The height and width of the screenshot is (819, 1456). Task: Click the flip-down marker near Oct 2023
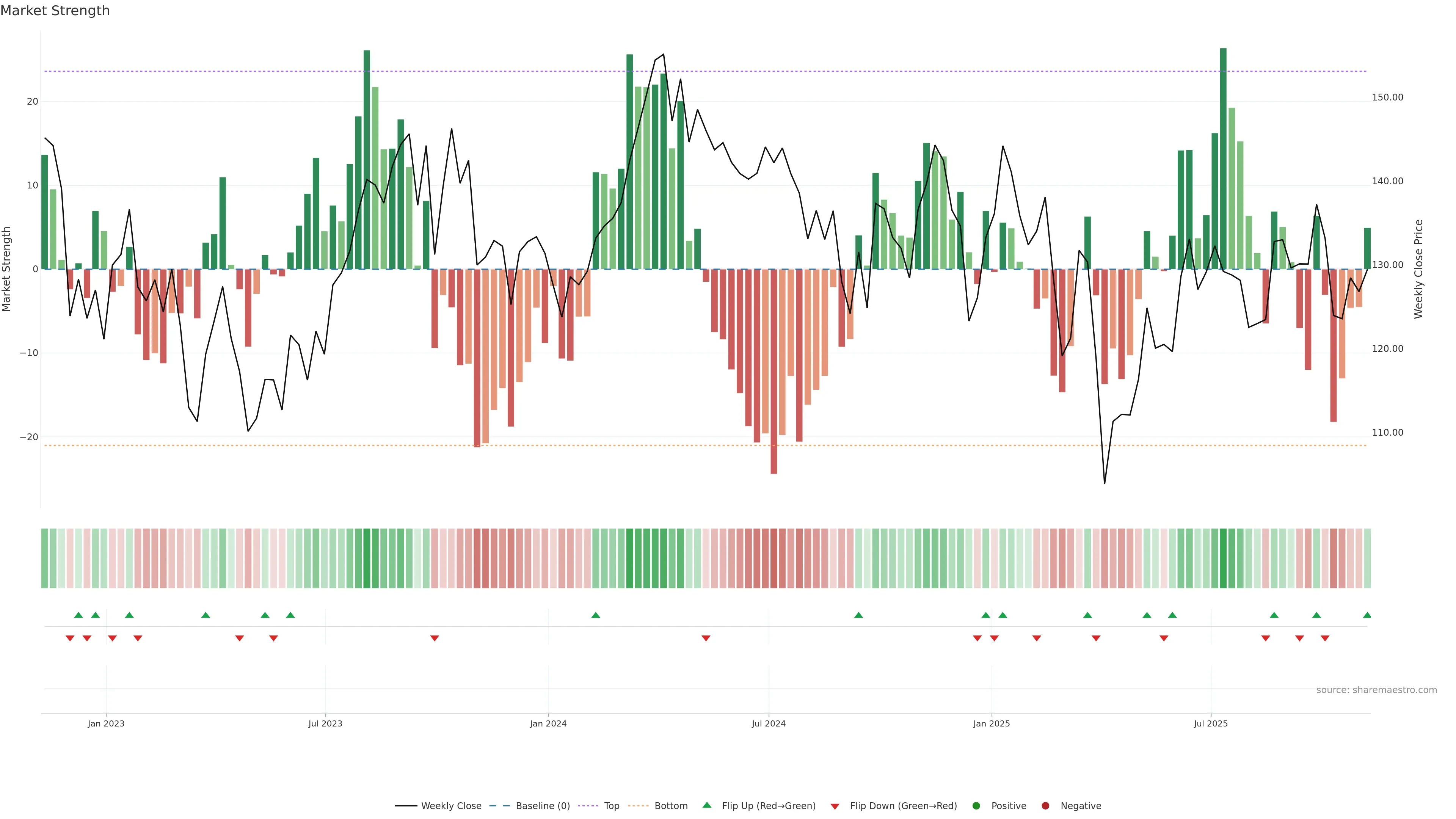tap(434, 638)
